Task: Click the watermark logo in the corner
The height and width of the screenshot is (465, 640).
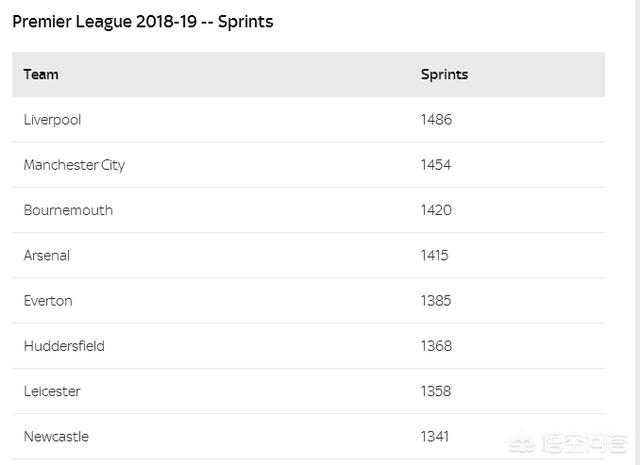Action: point(568,444)
